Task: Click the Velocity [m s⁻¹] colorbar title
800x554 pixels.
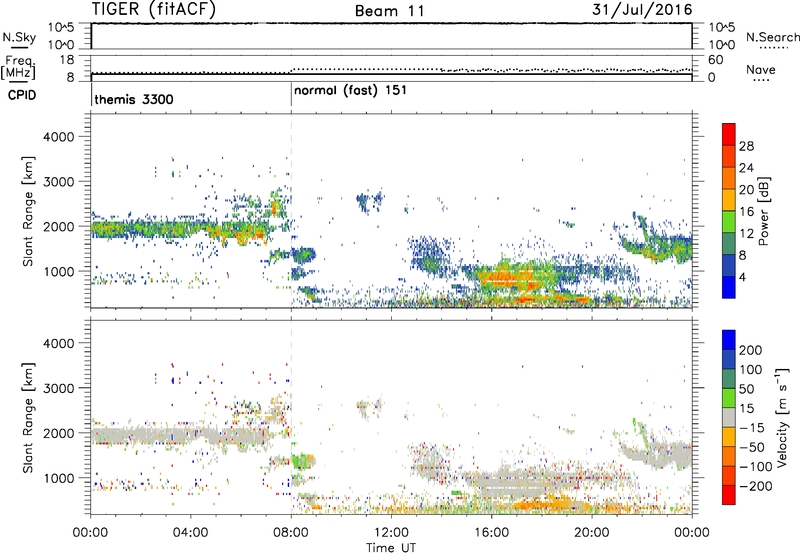Action: tap(782, 417)
